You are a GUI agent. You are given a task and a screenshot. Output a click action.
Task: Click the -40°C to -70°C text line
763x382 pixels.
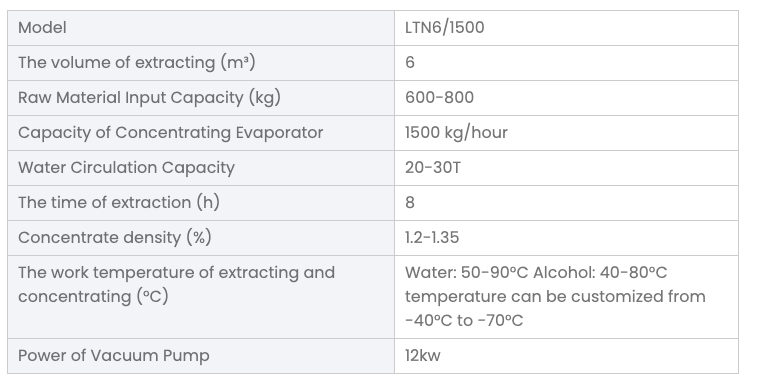pos(464,321)
